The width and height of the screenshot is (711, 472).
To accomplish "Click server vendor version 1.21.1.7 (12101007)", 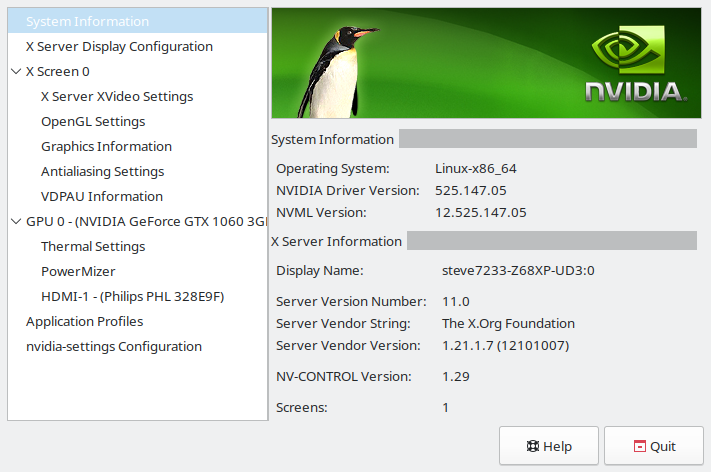I will coord(506,345).
